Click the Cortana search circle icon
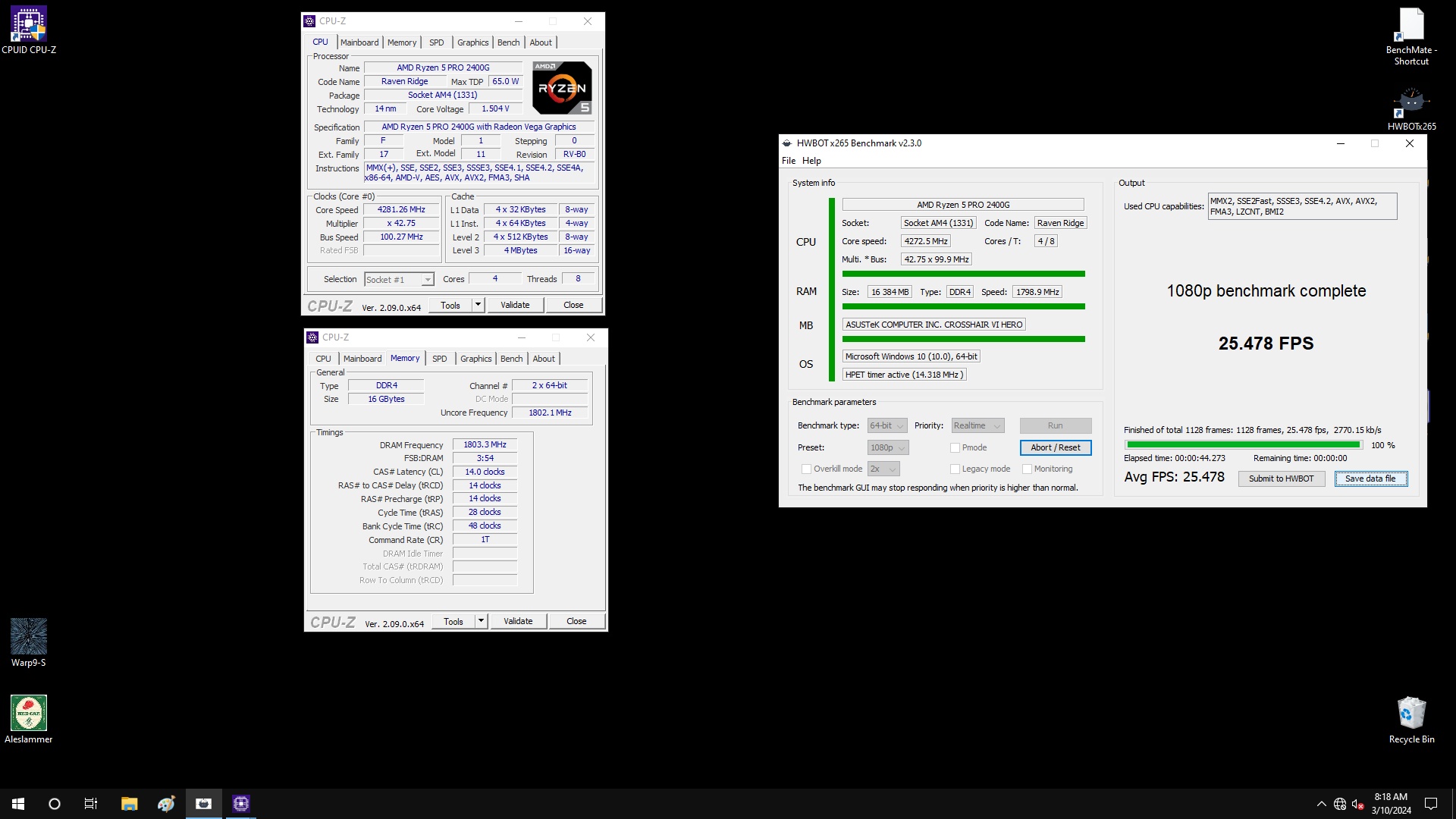This screenshot has height=819, width=1456. point(55,804)
